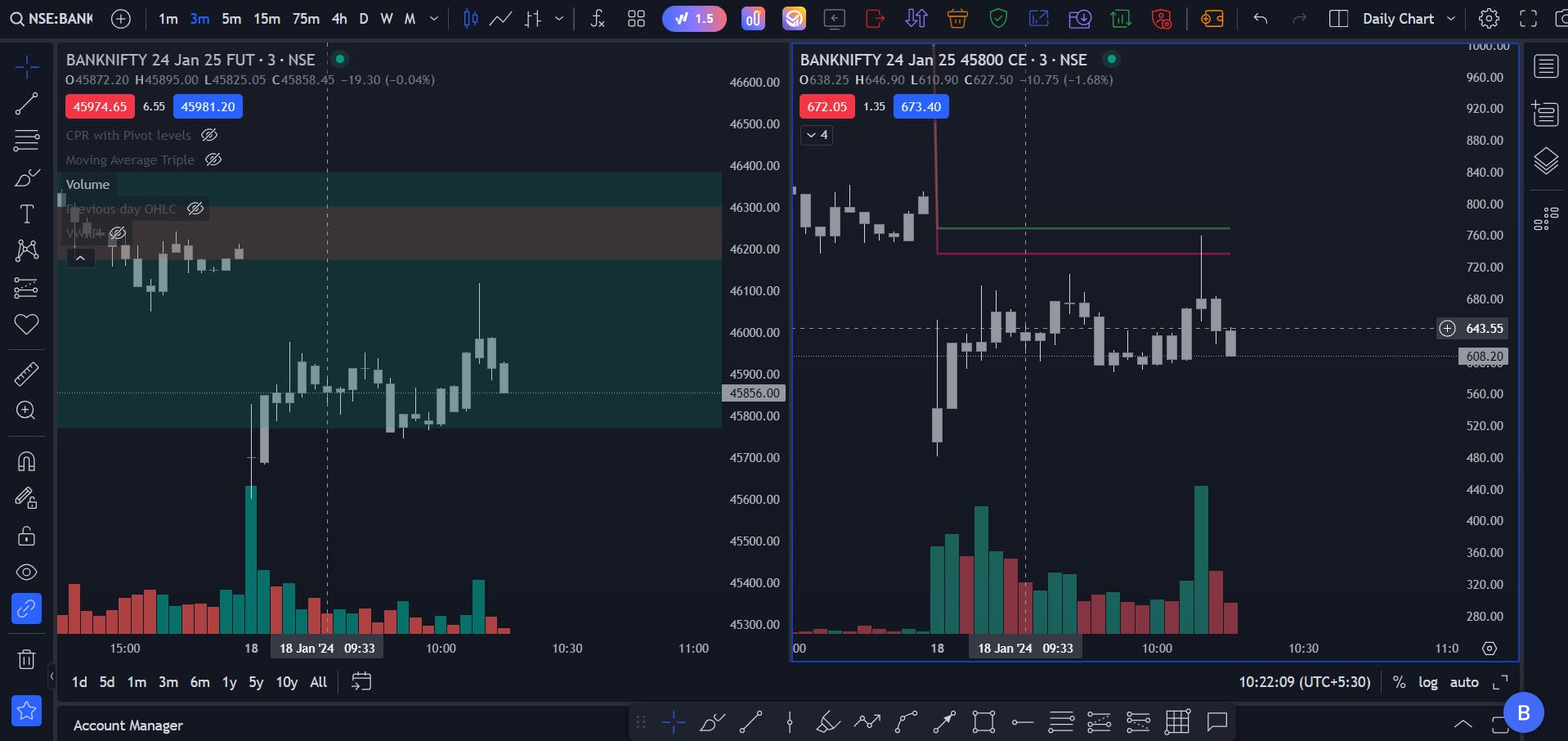Open the Daily Chart layout dropdown arrow
1568x741 pixels.
pos(1451,19)
